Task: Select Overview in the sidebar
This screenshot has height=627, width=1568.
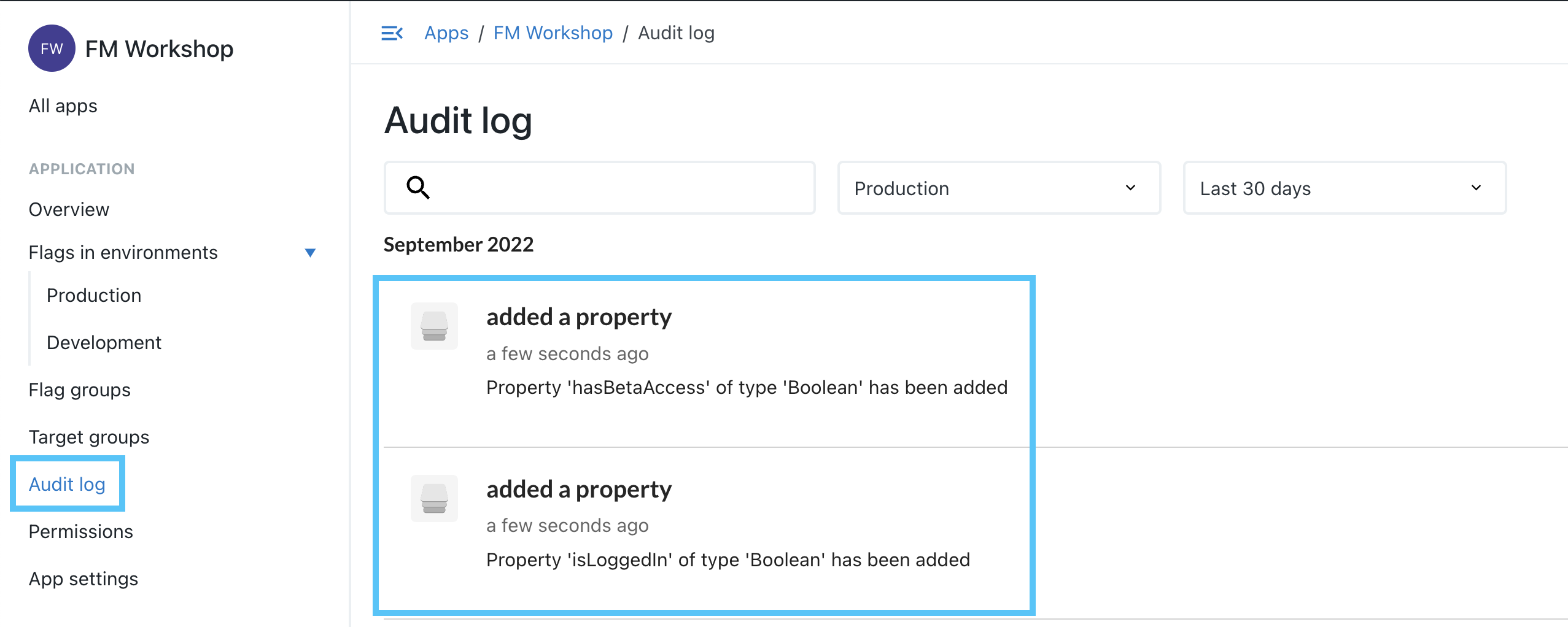Action: [x=68, y=209]
